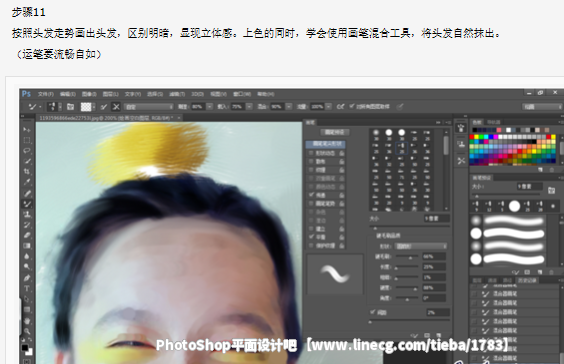
Task: Open the 自定 brush combination dropdown
Action: [149, 107]
